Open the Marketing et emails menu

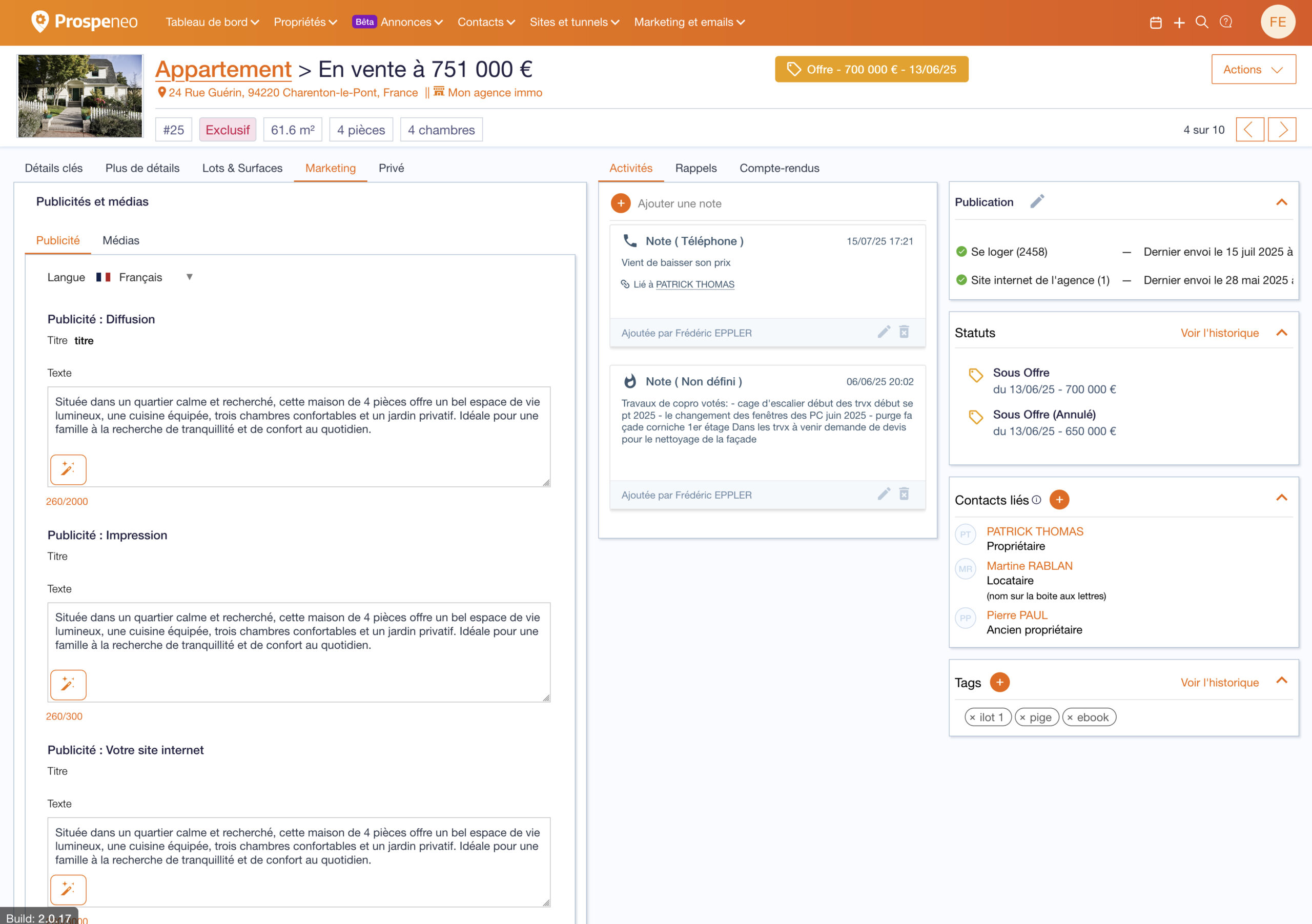[690, 22]
